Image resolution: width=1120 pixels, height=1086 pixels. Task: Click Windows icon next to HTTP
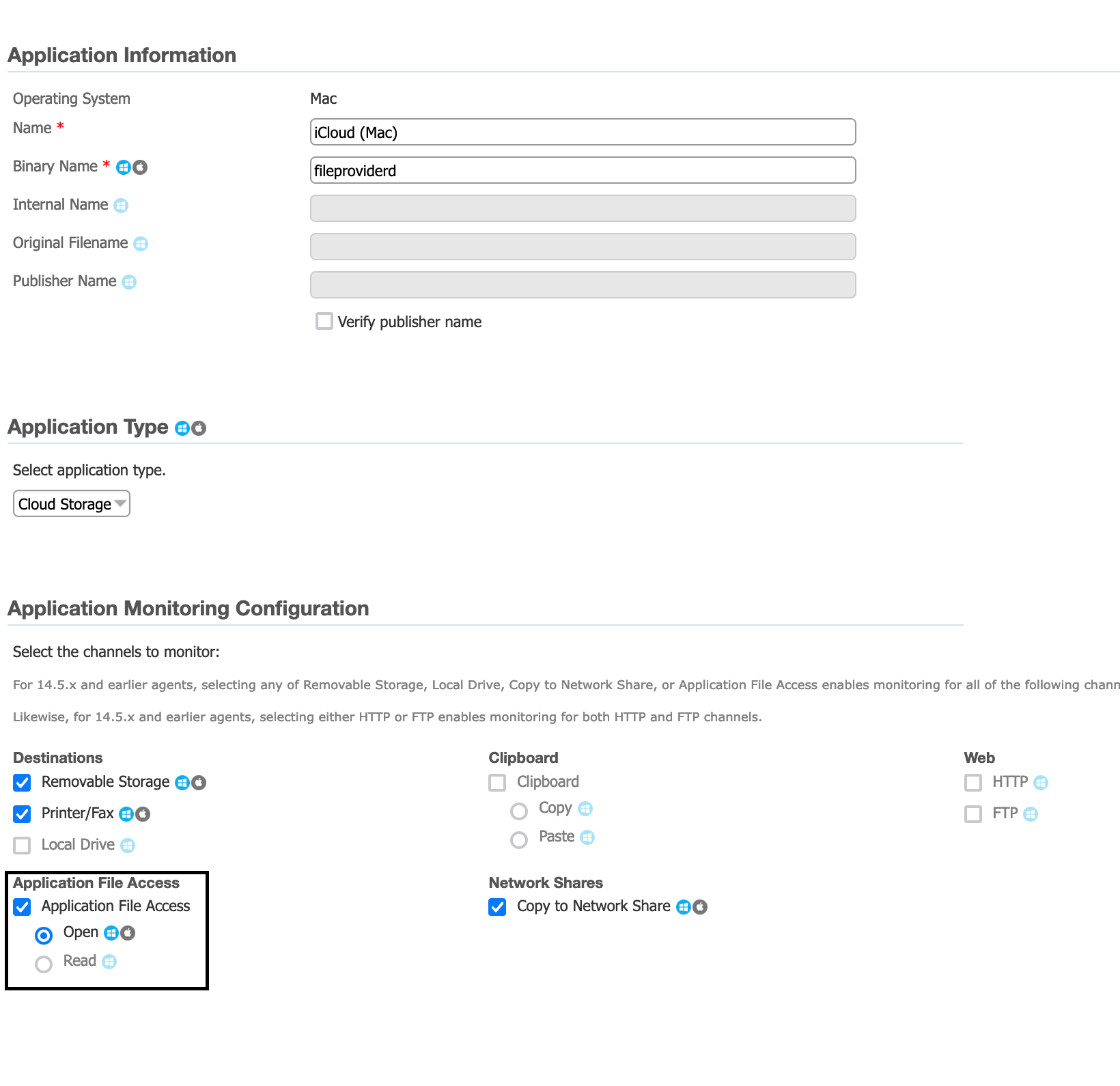pyautogui.click(x=1041, y=783)
